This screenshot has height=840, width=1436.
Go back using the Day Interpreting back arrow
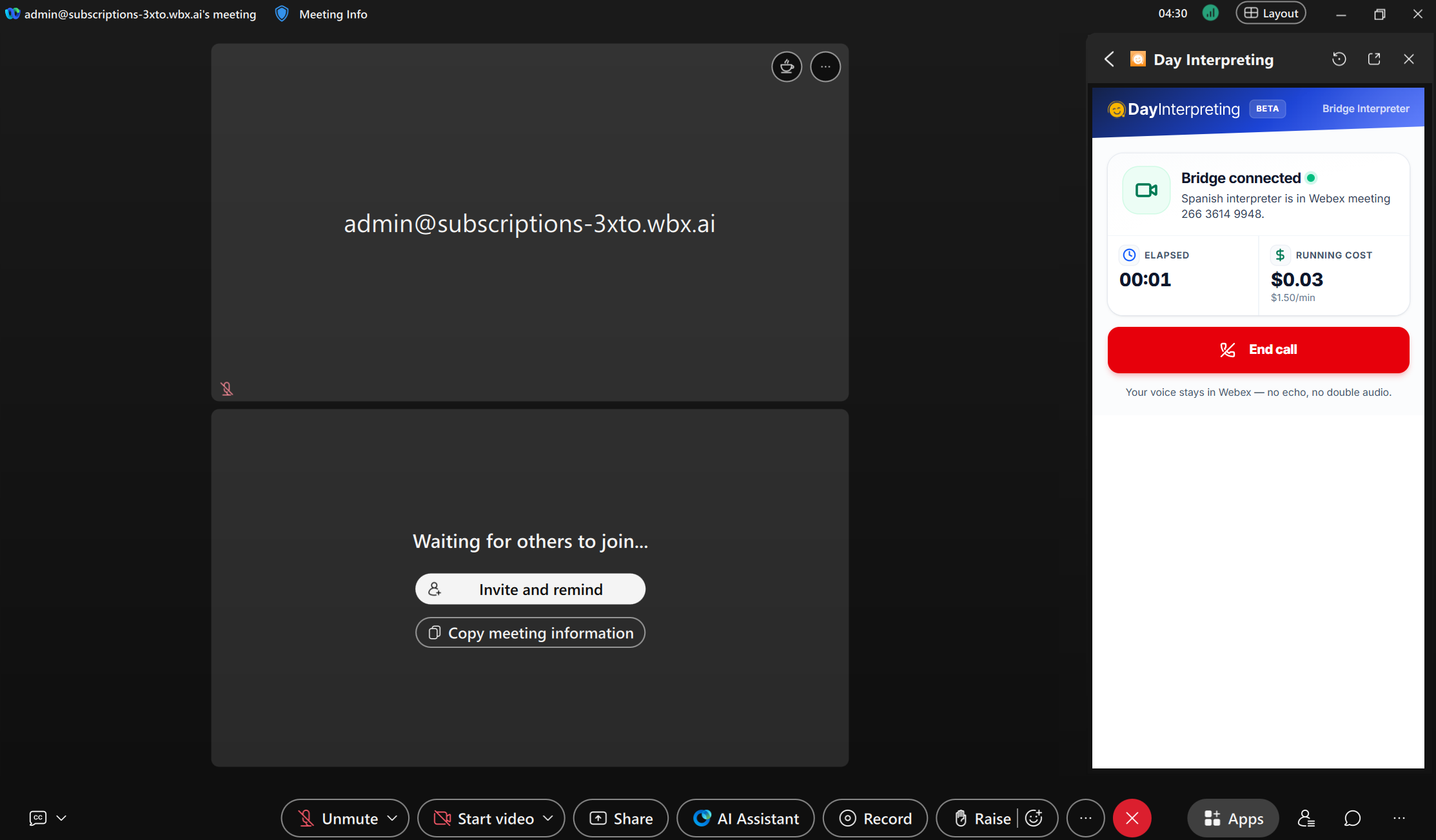click(1109, 59)
